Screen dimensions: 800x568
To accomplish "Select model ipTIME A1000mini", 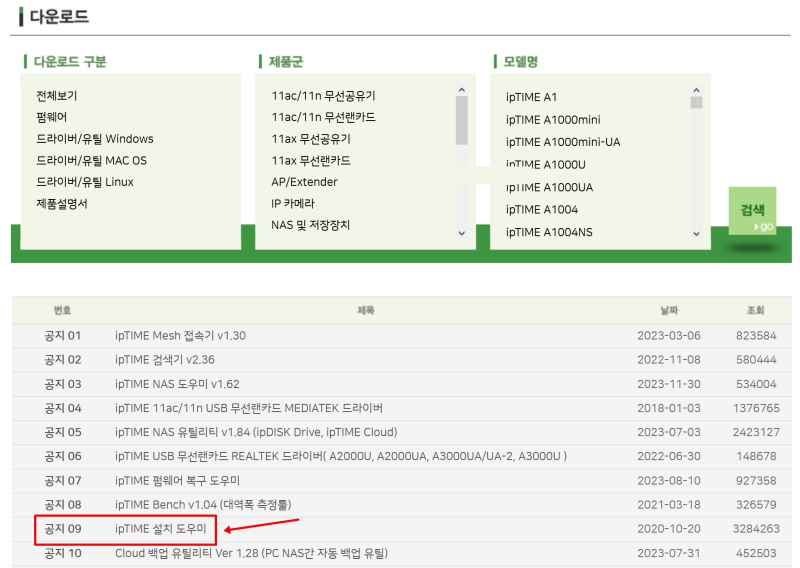I will [553, 119].
